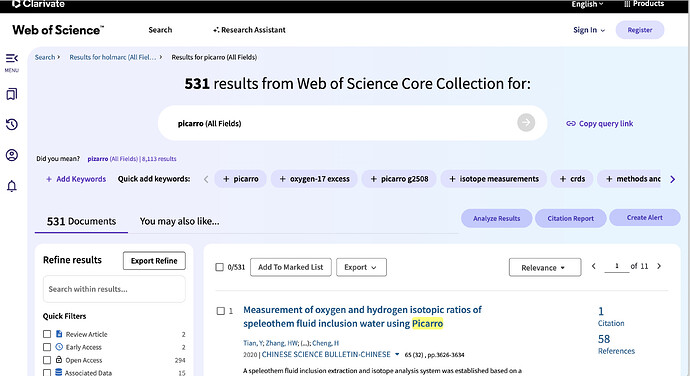Click the Register button
This screenshot has height=376, width=690.
(x=640, y=30)
